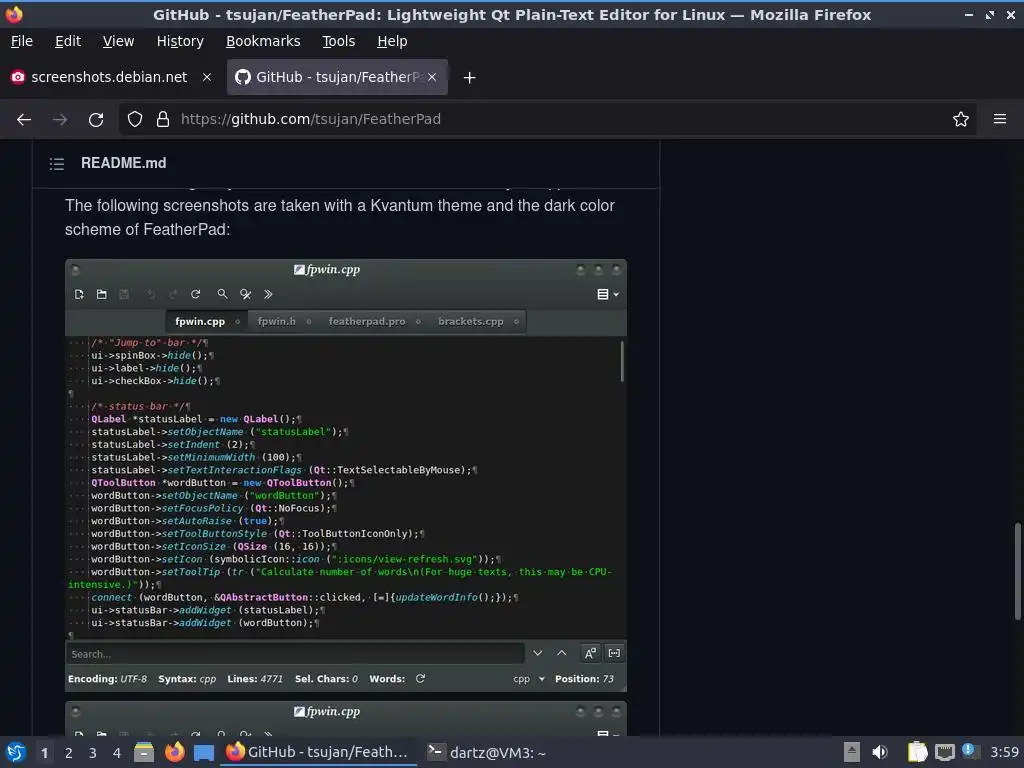Reload the current GitHub page

click(x=96, y=120)
